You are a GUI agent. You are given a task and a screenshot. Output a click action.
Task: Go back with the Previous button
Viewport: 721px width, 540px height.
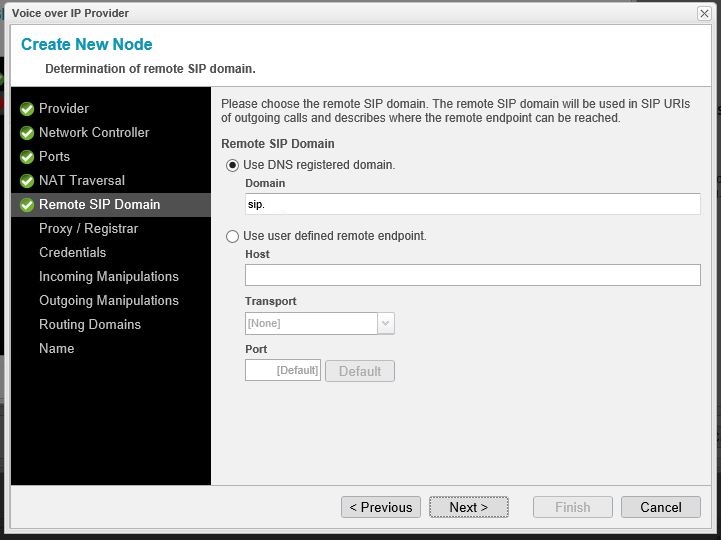[381, 507]
